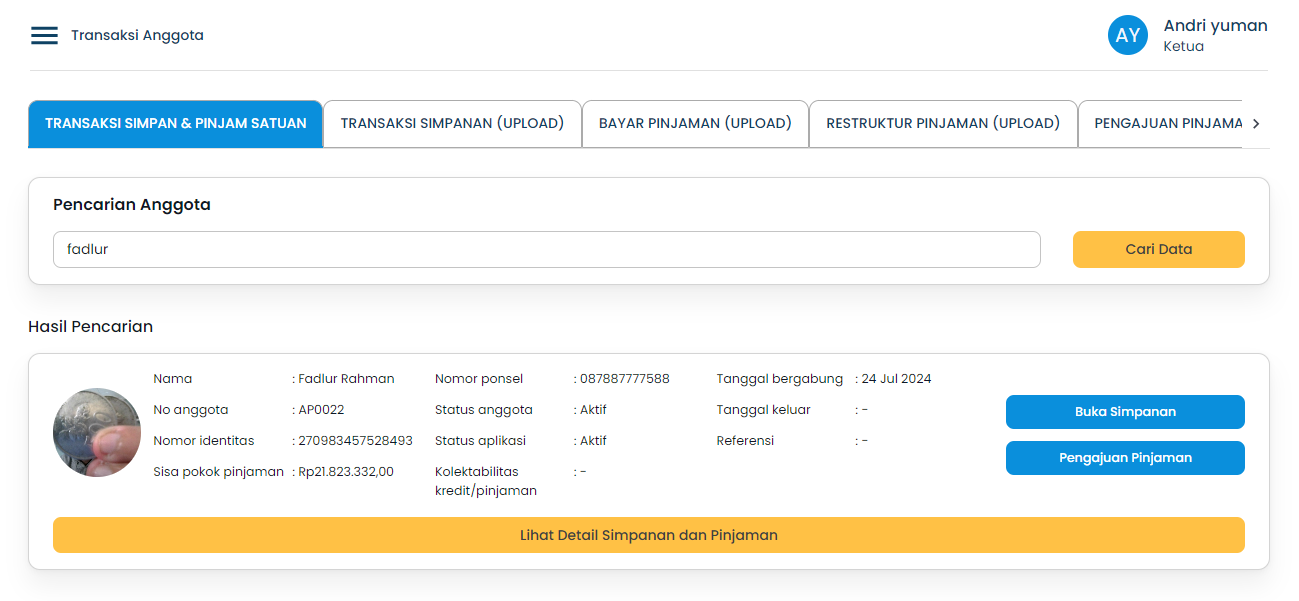Select the Restruktur Pinjaman (Upload) tab
This screenshot has height=601, width=1299.
coord(943,123)
